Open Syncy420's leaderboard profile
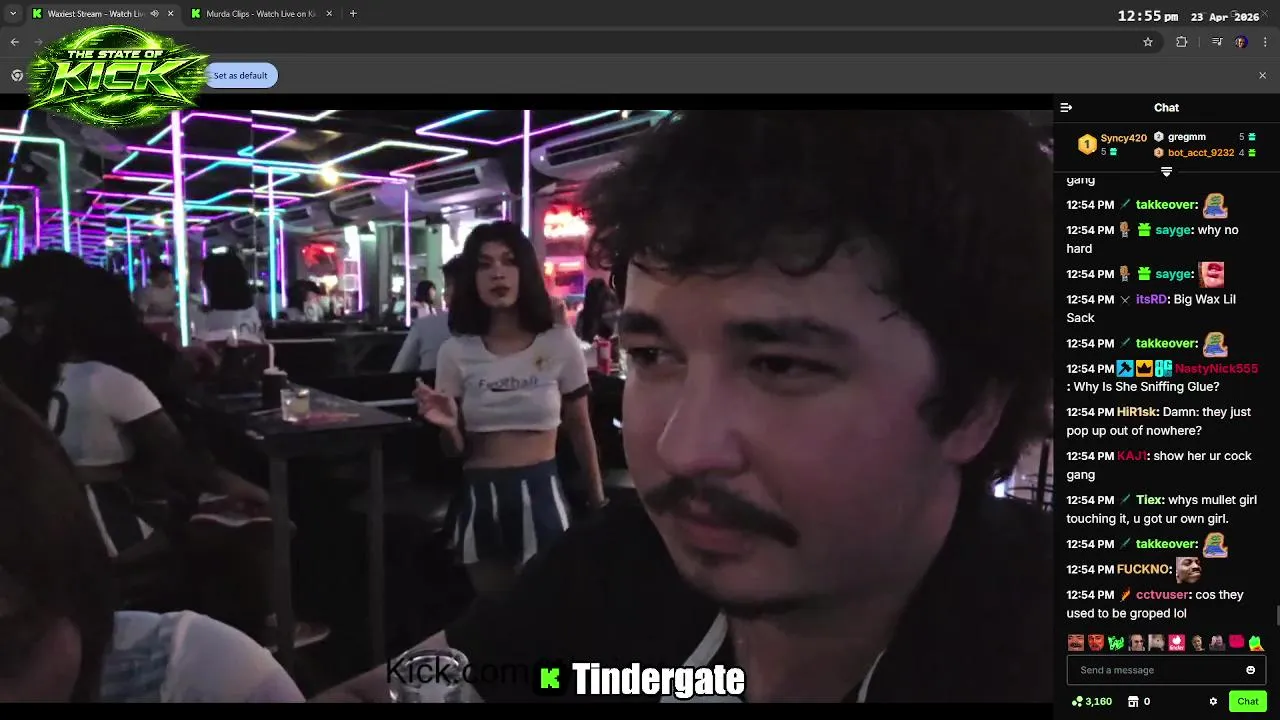This screenshot has width=1280, height=720. pyautogui.click(x=1123, y=138)
